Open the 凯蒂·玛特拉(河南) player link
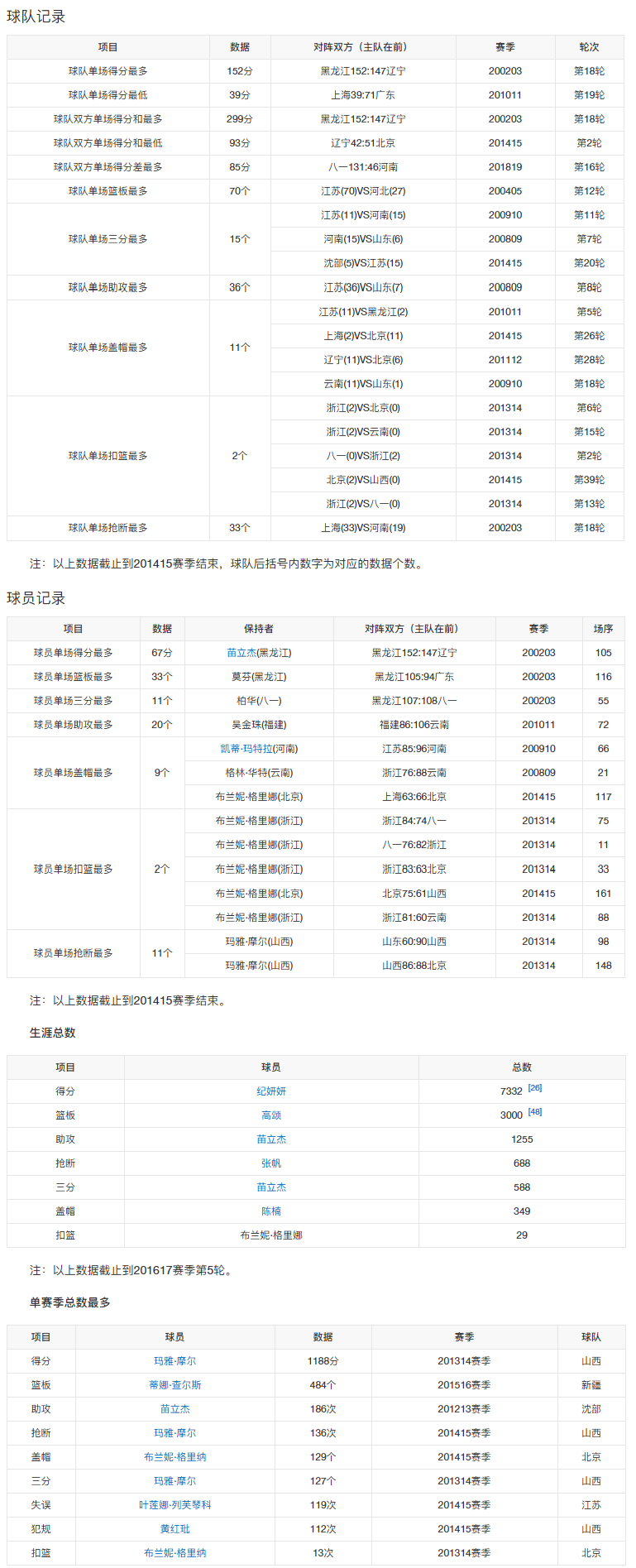The height and width of the screenshot is (1568, 636). [x=259, y=749]
